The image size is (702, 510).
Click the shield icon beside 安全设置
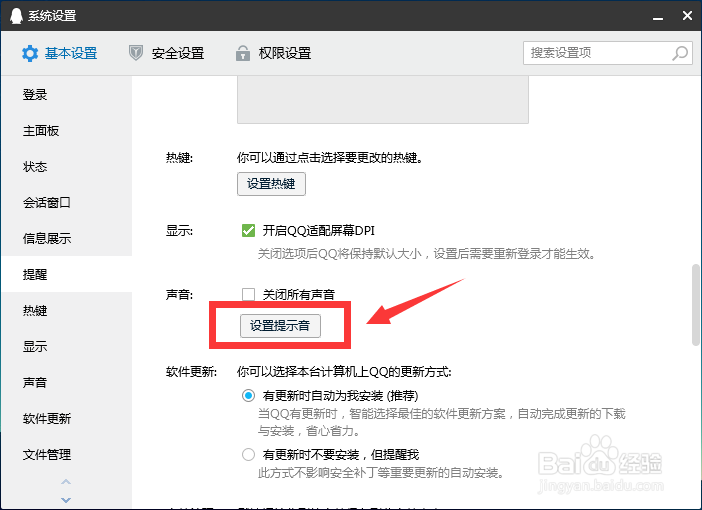(136, 53)
